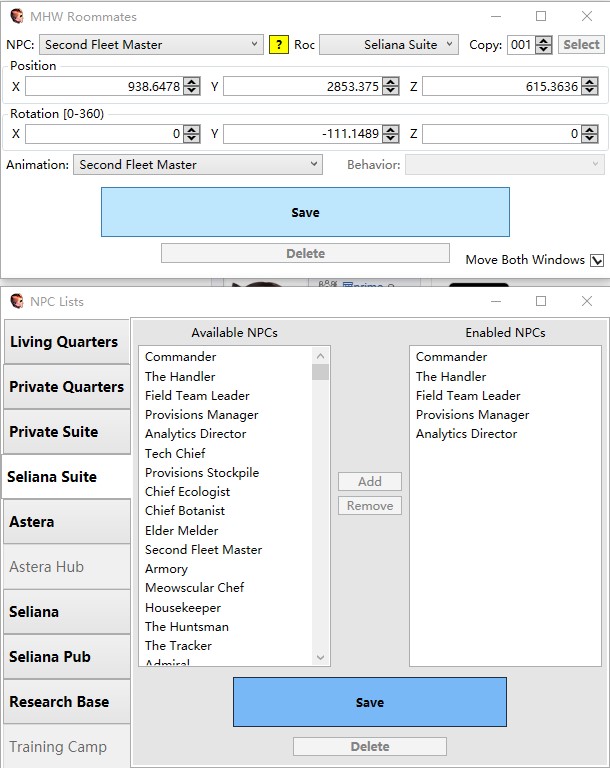Select Field Team Leader in Available NPCs
This screenshot has width=610, height=768.
pos(226,395)
